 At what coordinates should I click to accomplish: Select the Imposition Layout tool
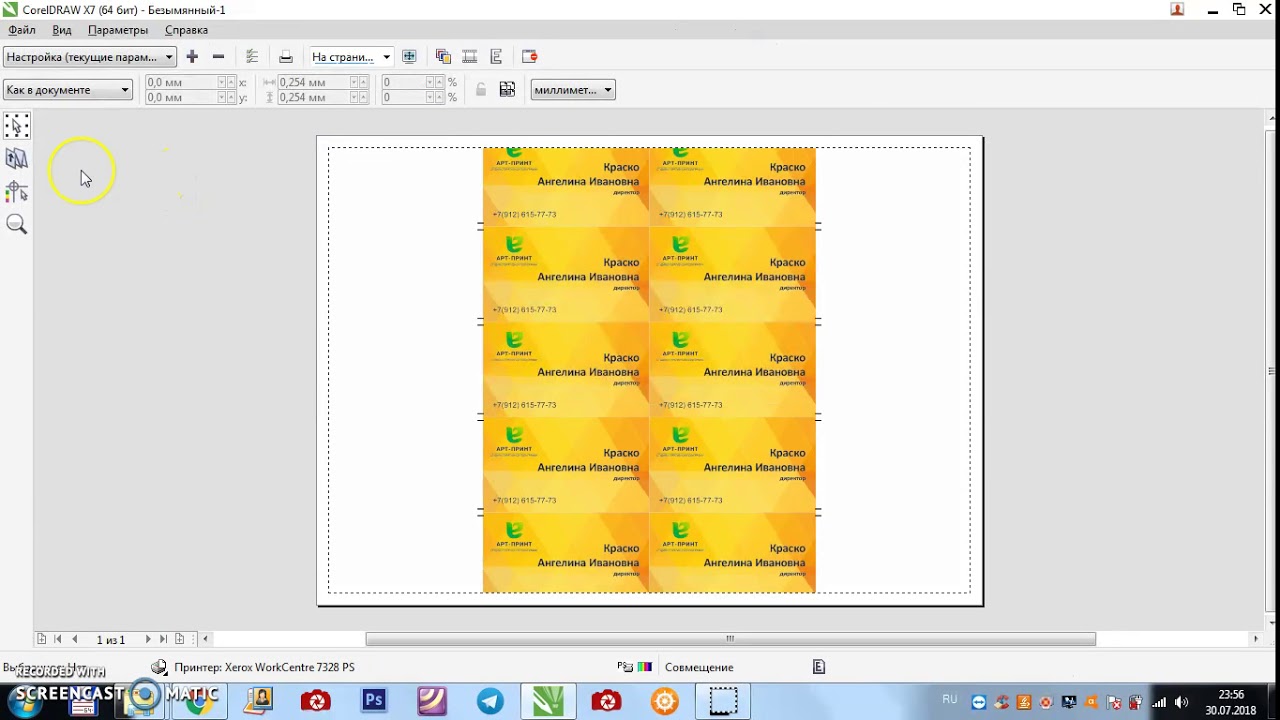pyautogui.click(x=17, y=158)
